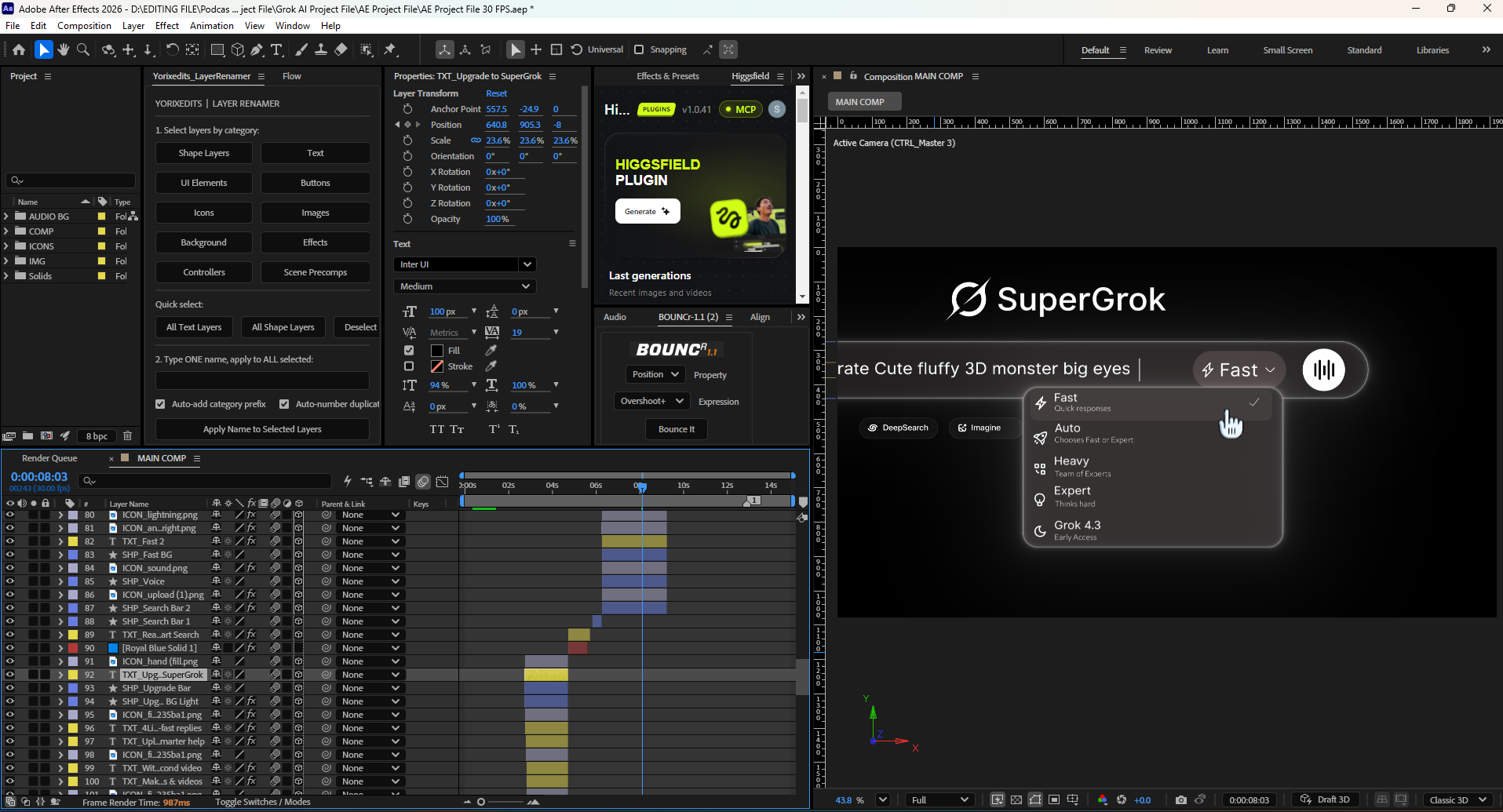
Task: Open the Medium font style dropdown
Action: pos(465,286)
